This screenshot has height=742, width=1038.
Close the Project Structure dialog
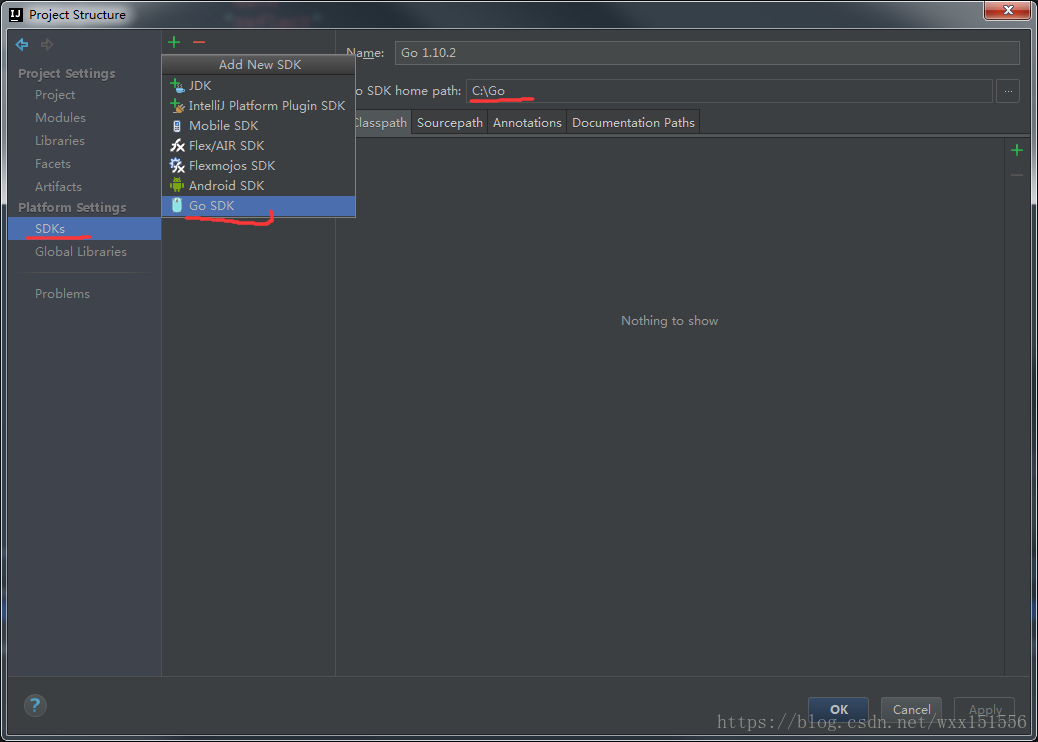coord(1008,11)
